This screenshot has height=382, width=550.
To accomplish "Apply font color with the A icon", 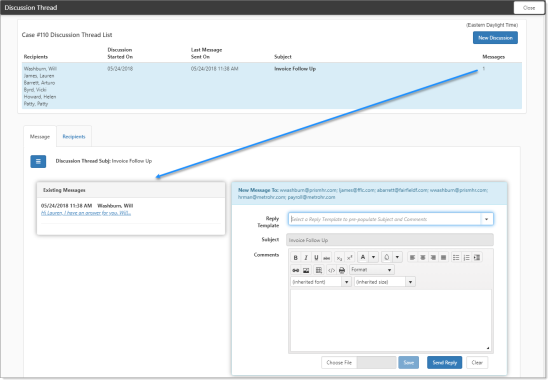I will point(363,257).
